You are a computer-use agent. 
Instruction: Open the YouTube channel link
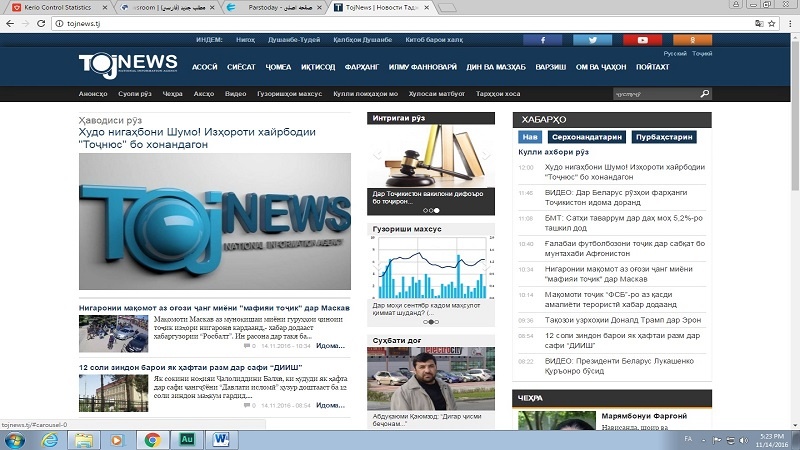click(642, 40)
